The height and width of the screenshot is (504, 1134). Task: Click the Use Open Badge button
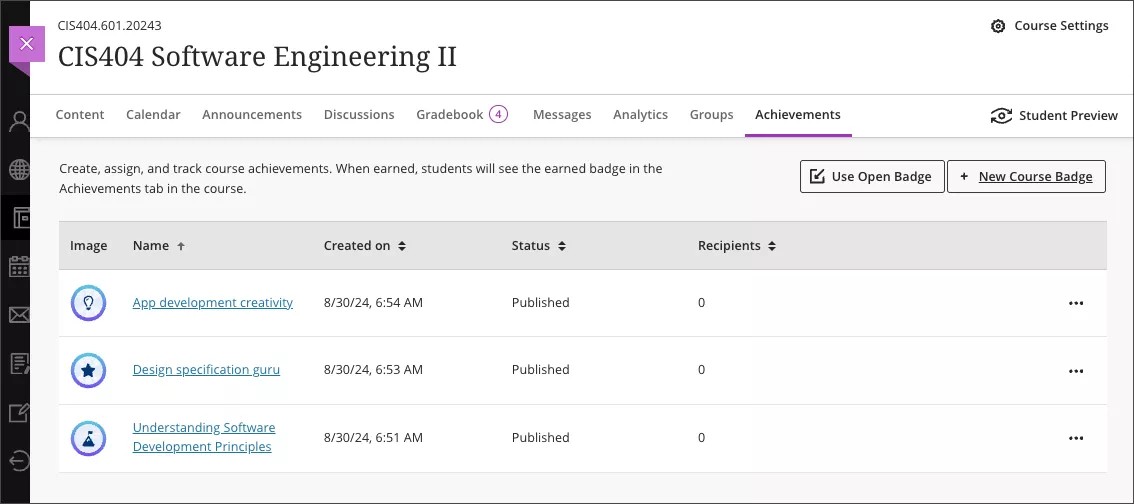coord(871,177)
